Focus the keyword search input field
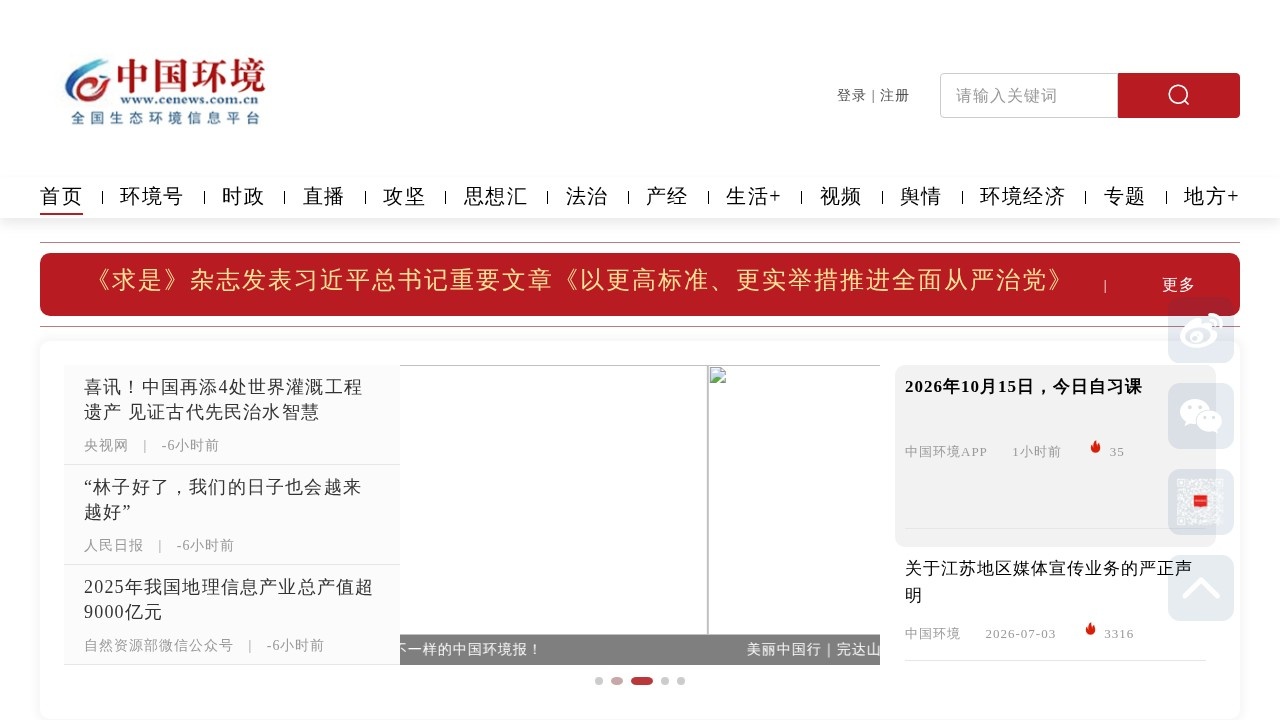This screenshot has width=1280, height=720. click(x=1029, y=95)
